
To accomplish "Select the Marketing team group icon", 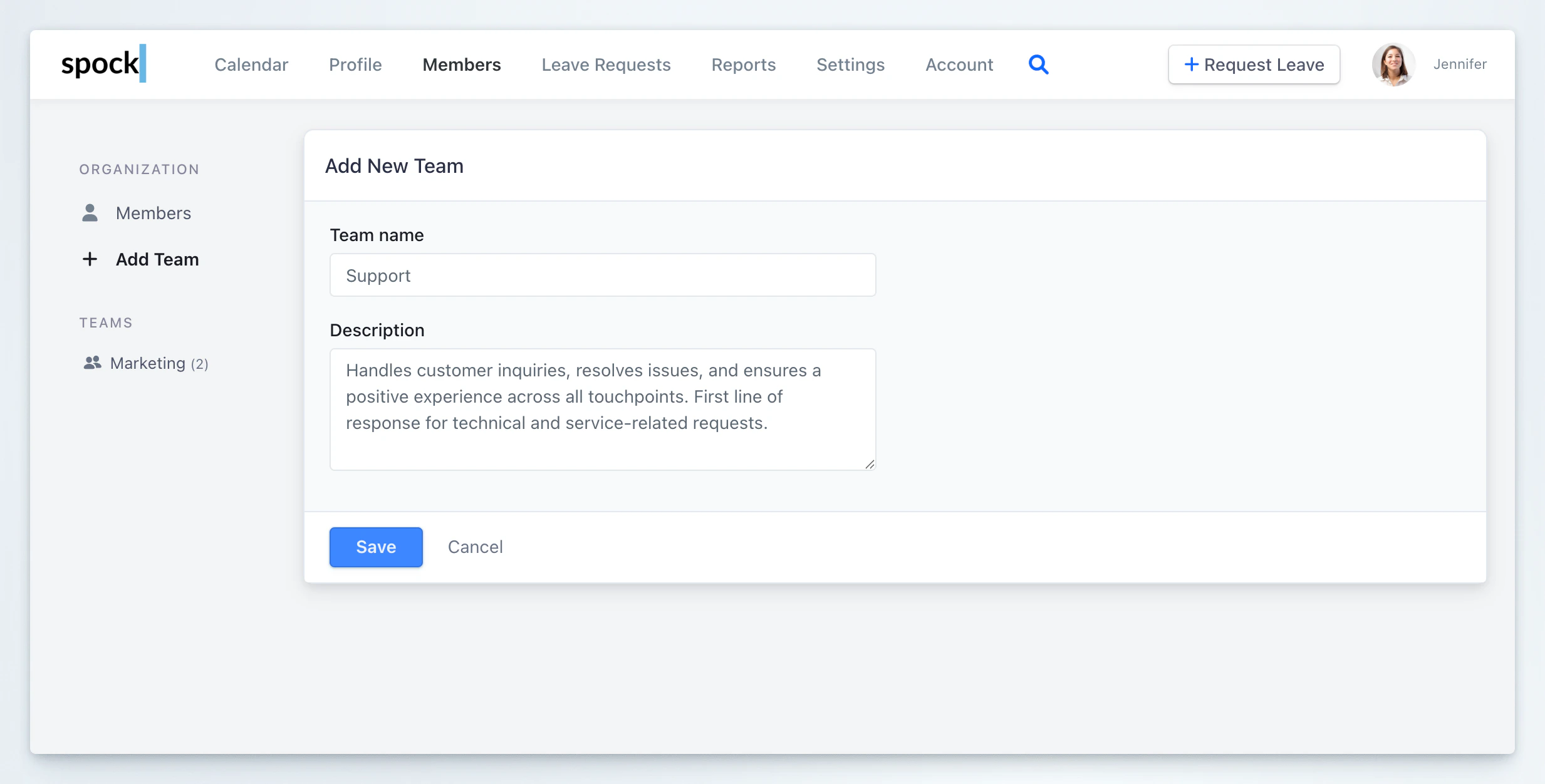I will (92, 363).
